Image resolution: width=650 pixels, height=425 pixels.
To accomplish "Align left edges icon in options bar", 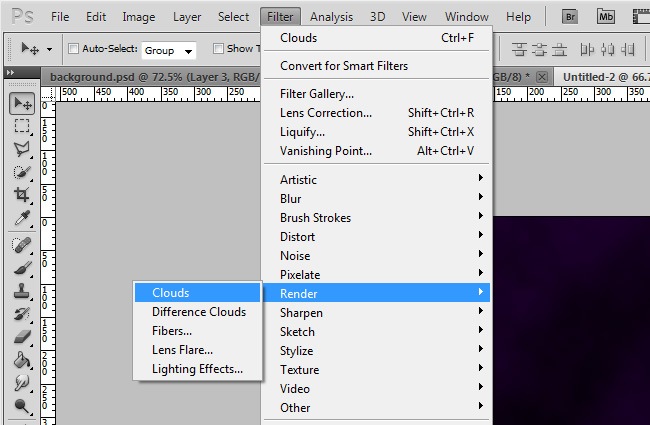I will [587, 50].
